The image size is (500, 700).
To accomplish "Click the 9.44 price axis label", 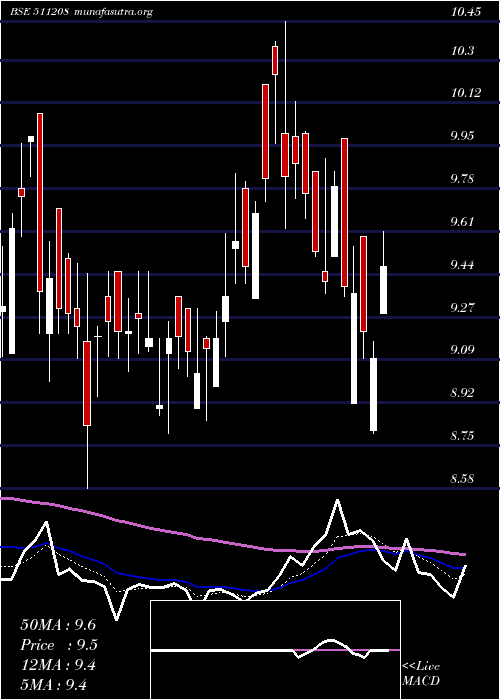I will (x=464, y=265).
